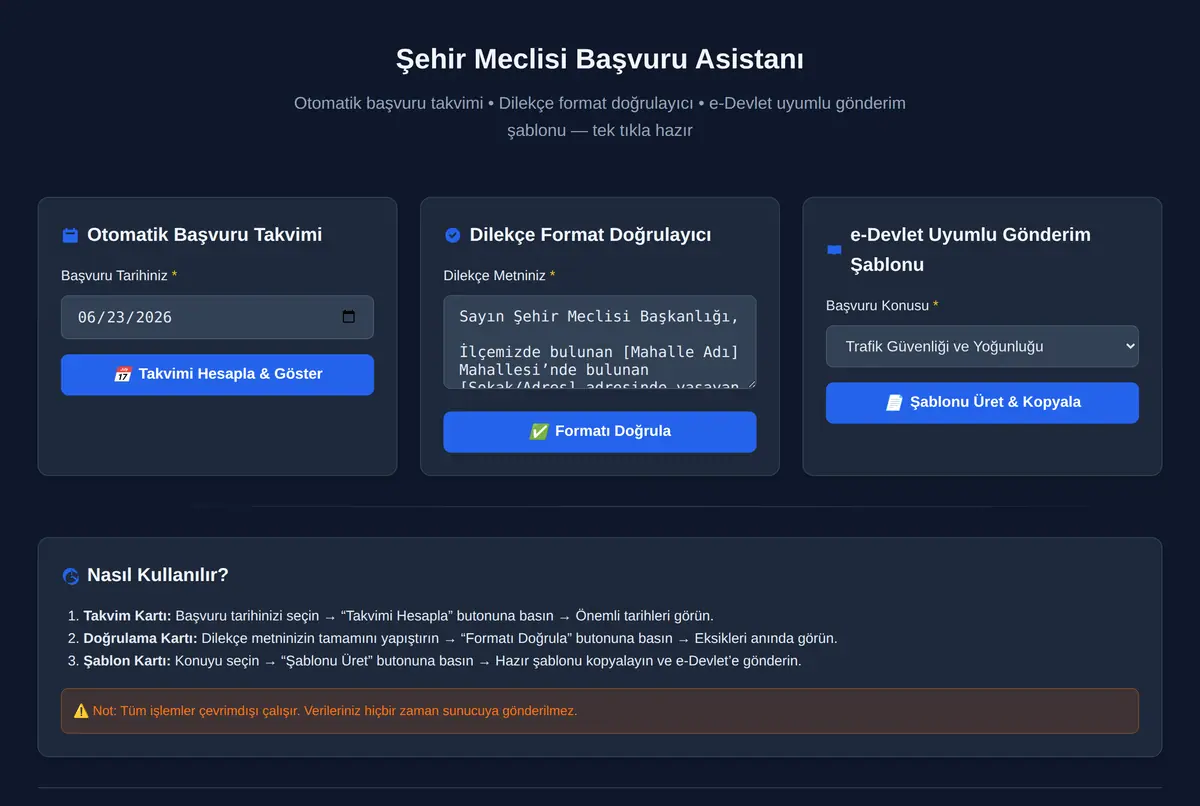Viewport: 1200px width, 806px height.
Task: Click the Doğrulama Kartı instruction line
Action: pos(460,638)
